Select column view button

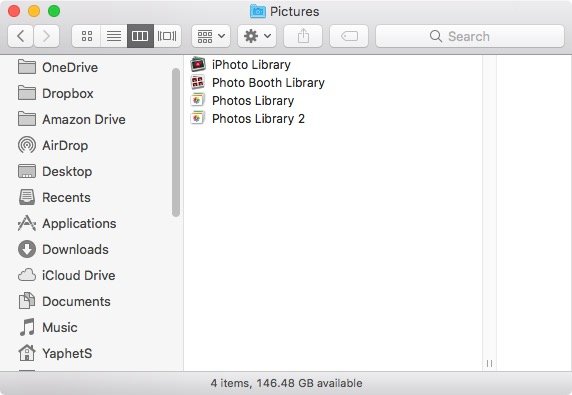pyautogui.click(x=140, y=36)
